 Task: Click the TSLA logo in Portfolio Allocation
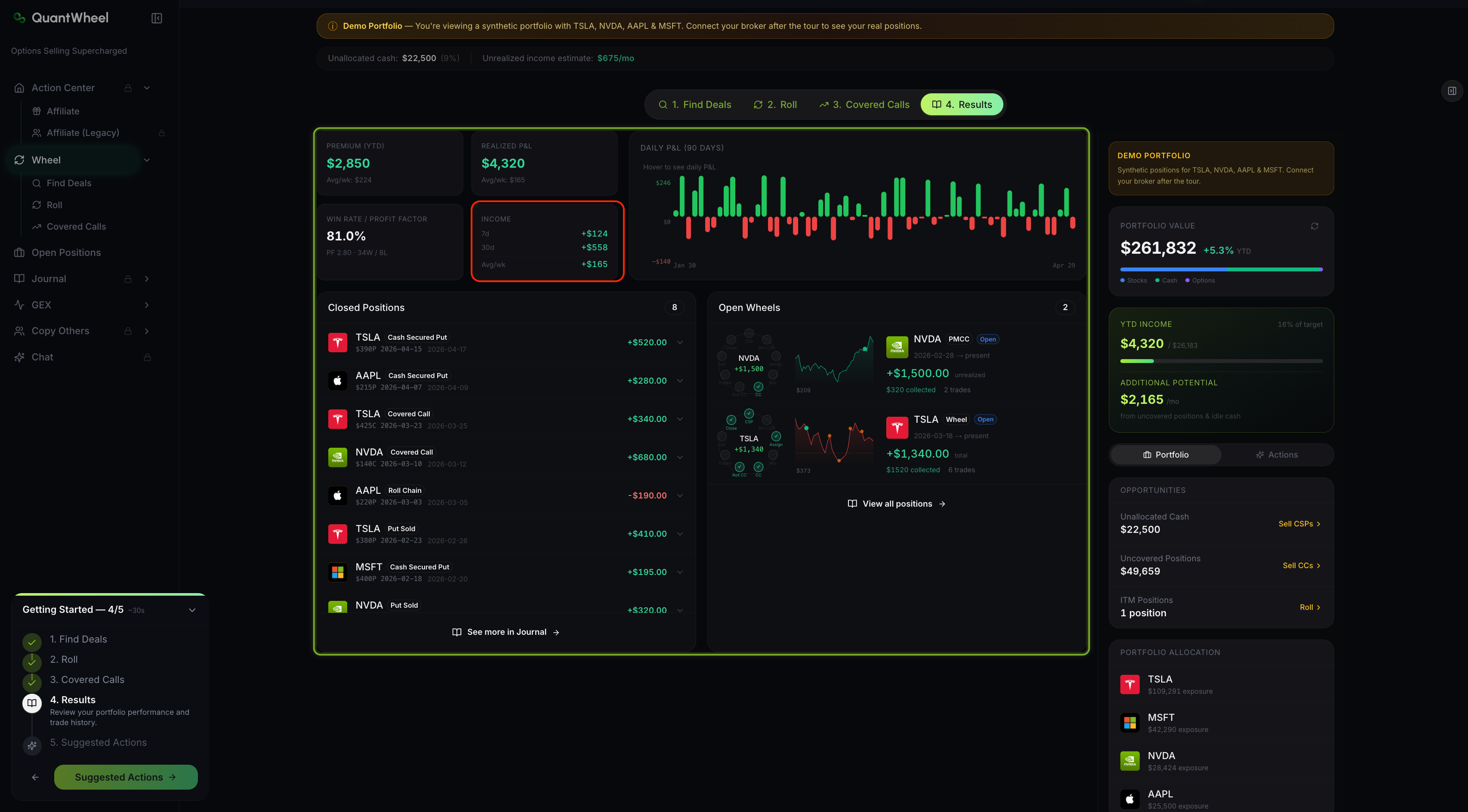(x=1129, y=684)
